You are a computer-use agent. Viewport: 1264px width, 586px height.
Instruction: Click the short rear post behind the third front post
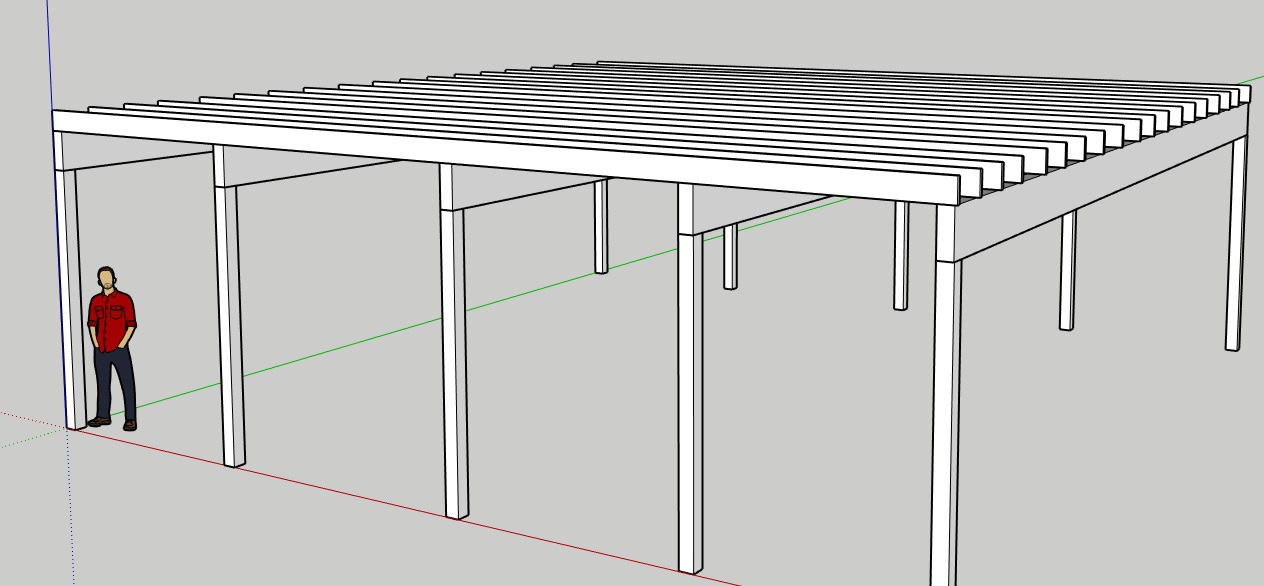[x=601, y=226]
